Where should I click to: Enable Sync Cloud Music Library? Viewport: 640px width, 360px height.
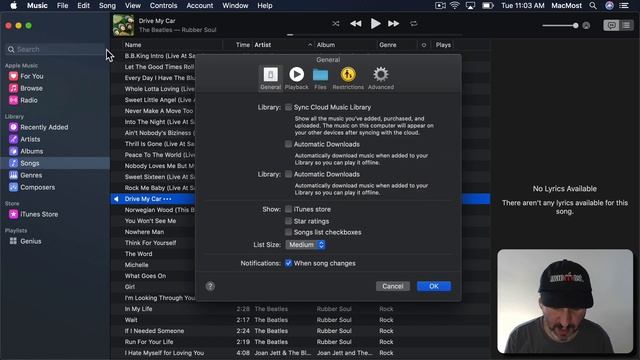point(288,107)
